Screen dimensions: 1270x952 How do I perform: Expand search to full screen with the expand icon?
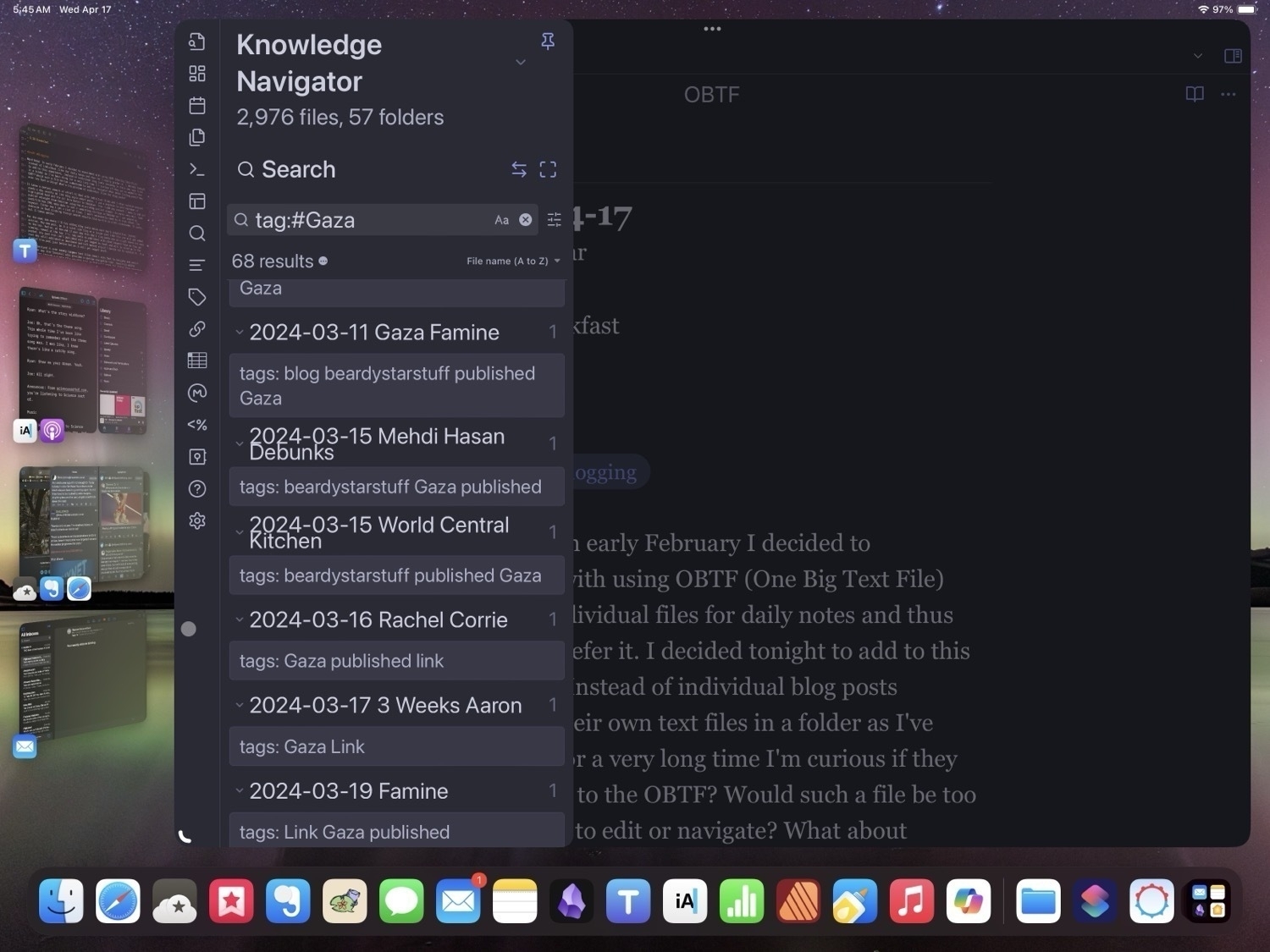click(x=548, y=169)
